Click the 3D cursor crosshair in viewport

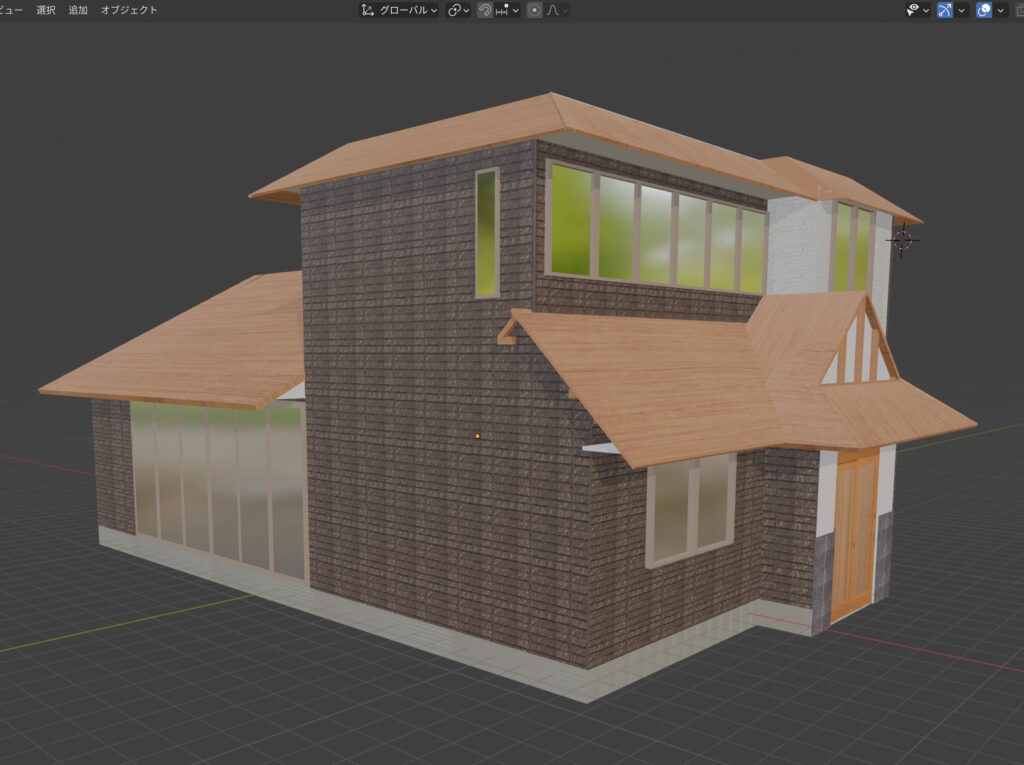pyautogui.click(x=902, y=239)
